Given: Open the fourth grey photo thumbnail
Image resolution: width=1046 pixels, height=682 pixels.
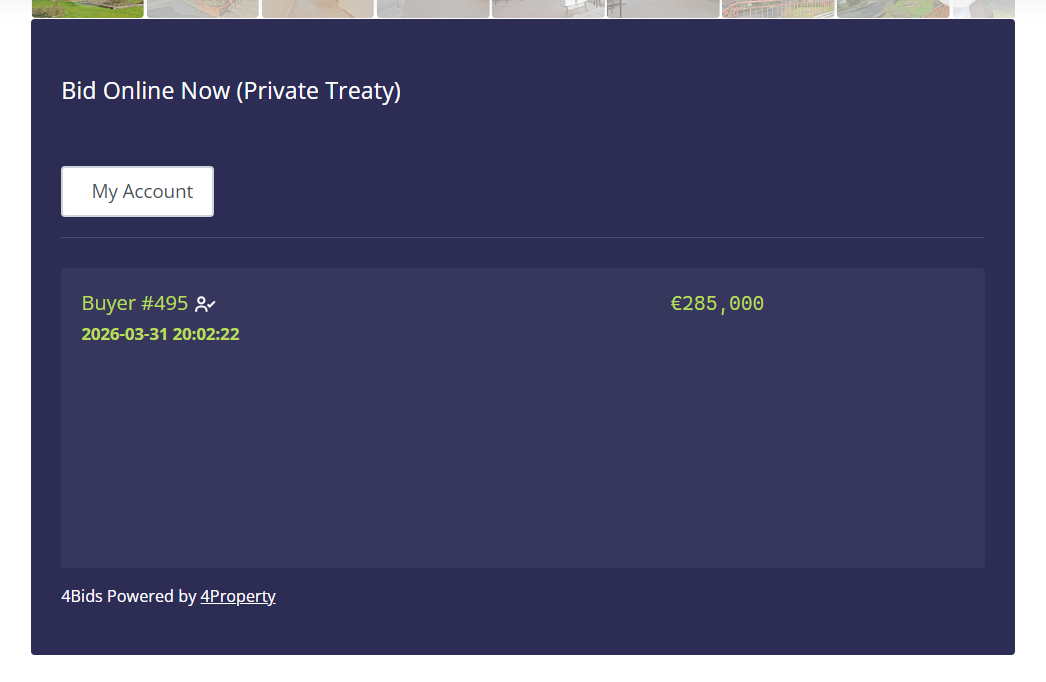Looking at the screenshot, I should pyautogui.click(x=433, y=8).
